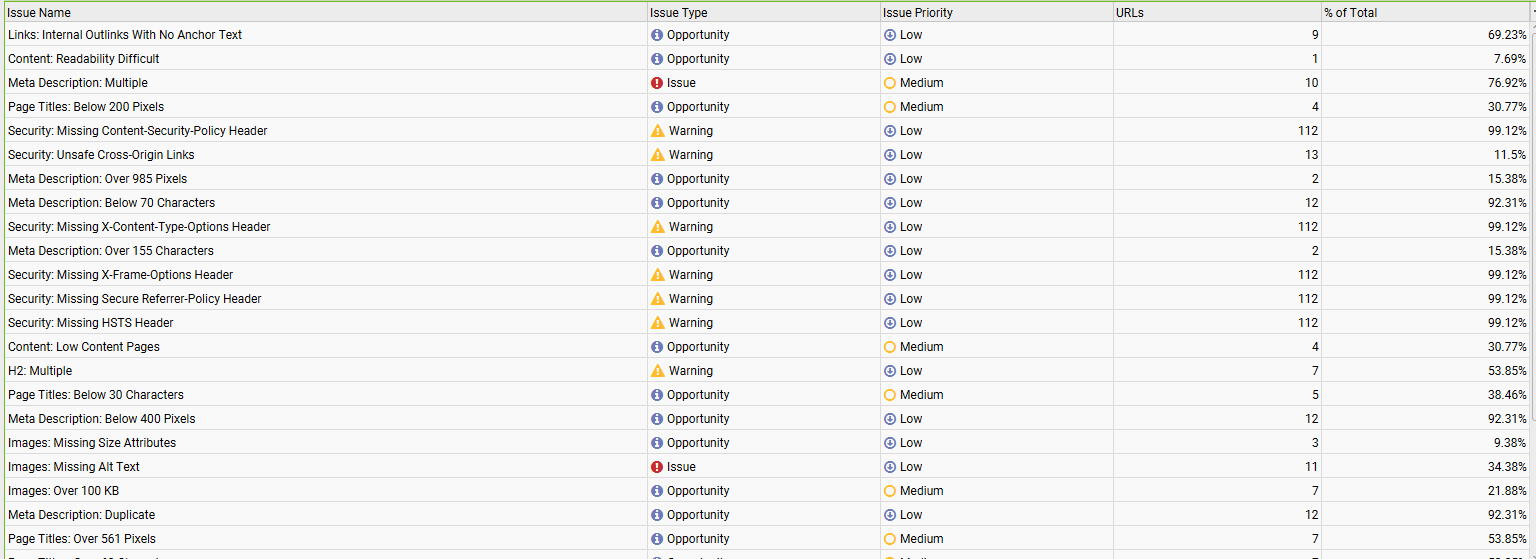Sort by the URLs column header
The image size is (1536, 559).
tap(1130, 13)
